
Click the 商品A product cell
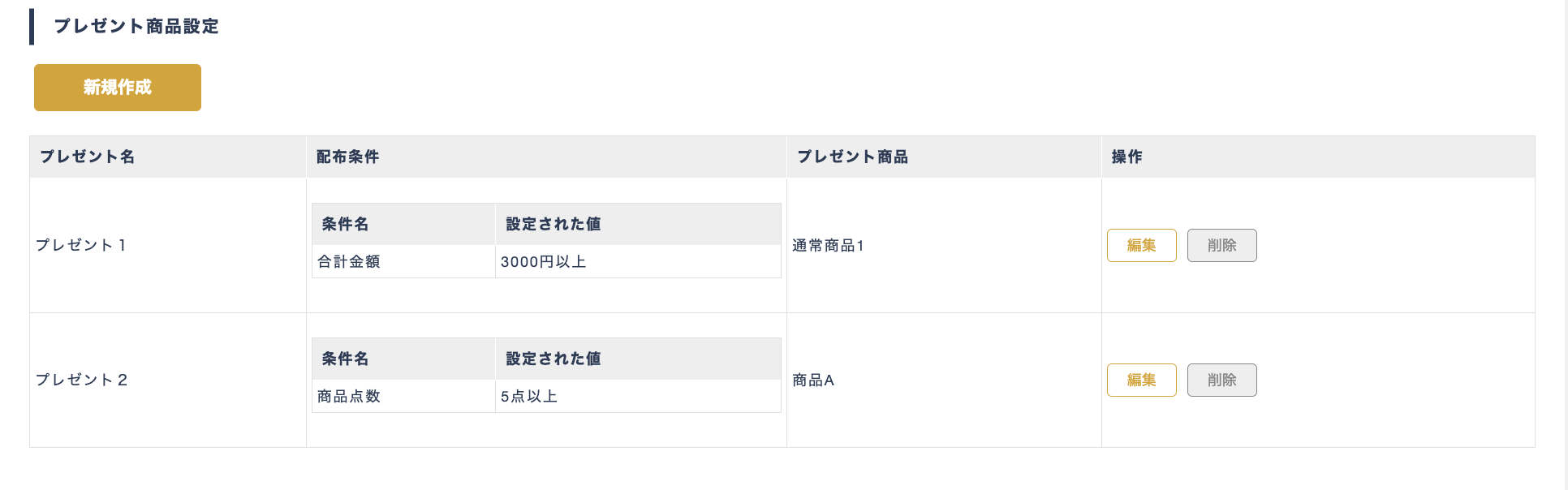[813, 380]
